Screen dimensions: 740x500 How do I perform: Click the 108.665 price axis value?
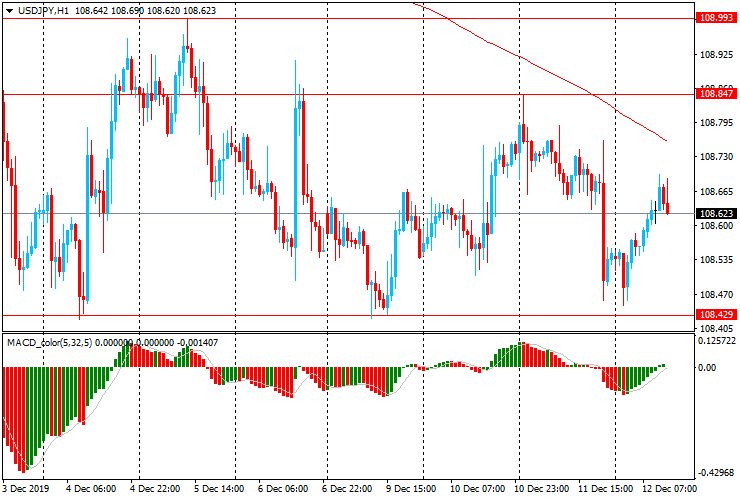coord(715,191)
